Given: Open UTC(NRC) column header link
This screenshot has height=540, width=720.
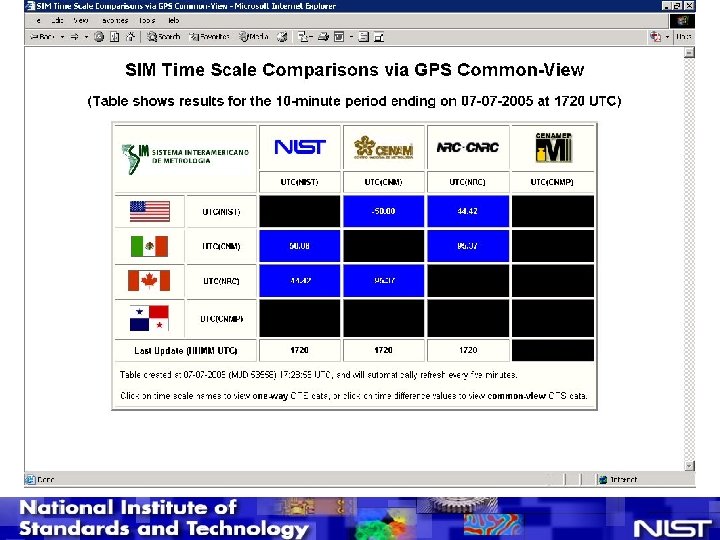Looking at the screenshot, I should [467, 182].
